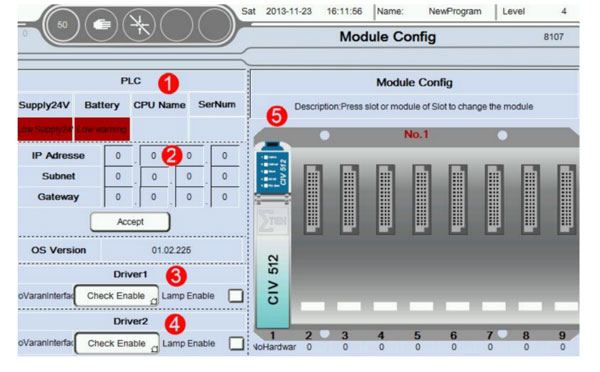Screen dimensions: 600x372
Task: Select the empty connector of slot 7
Action: (494, 199)
